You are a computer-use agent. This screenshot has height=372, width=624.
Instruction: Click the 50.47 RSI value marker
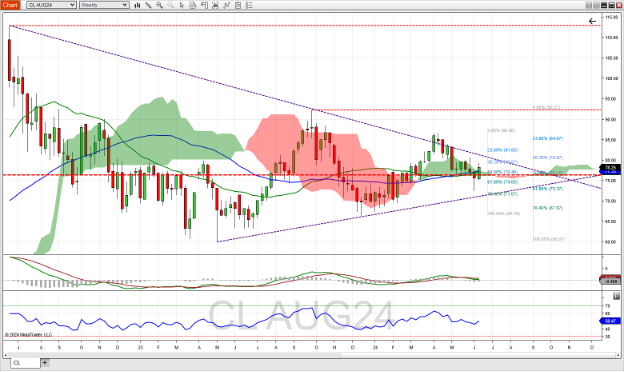tap(610, 321)
